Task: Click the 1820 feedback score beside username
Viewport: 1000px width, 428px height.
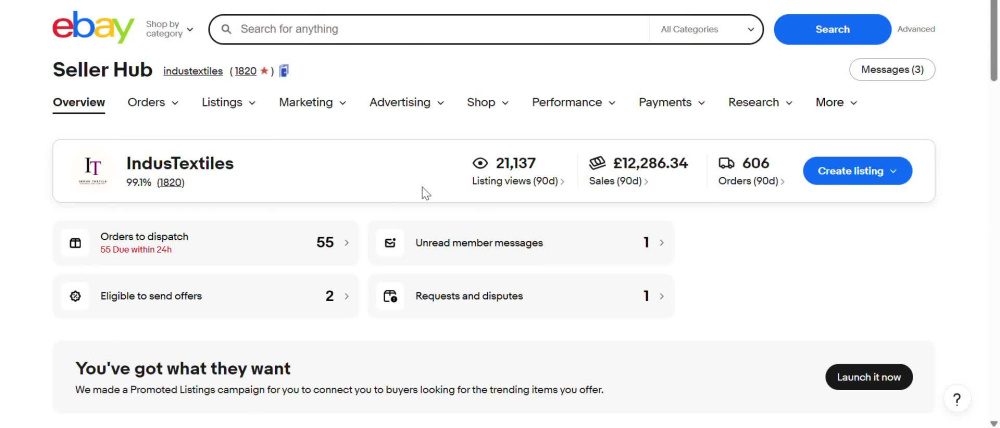Action: (246, 71)
